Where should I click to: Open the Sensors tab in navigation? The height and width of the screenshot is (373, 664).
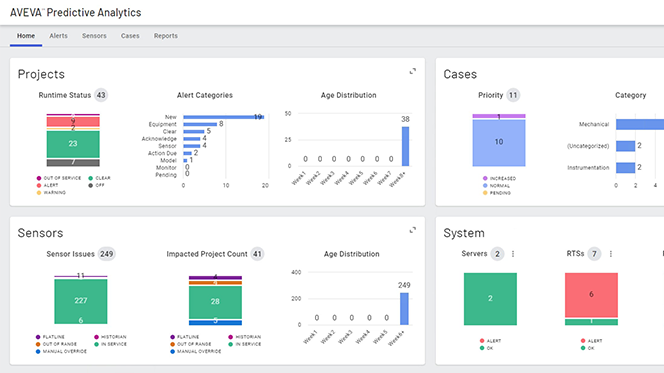[x=94, y=36]
